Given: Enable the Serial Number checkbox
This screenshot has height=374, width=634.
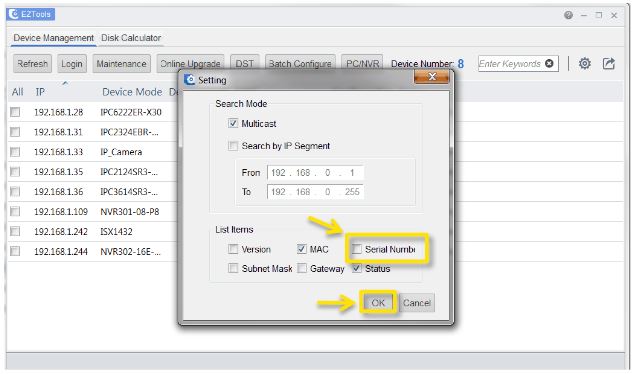Looking at the screenshot, I should pyautogui.click(x=356, y=249).
